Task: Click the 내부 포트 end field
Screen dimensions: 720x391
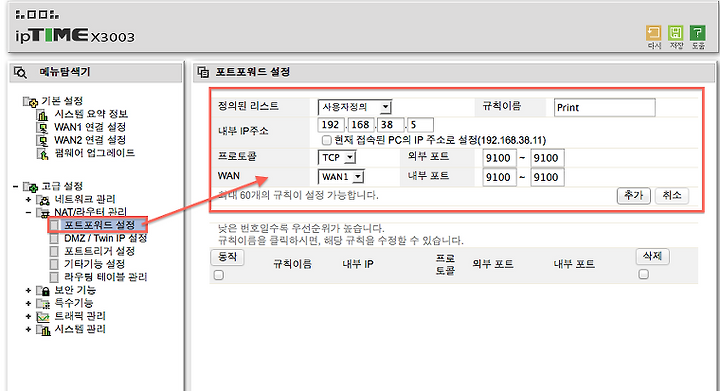Action: [x=547, y=177]
